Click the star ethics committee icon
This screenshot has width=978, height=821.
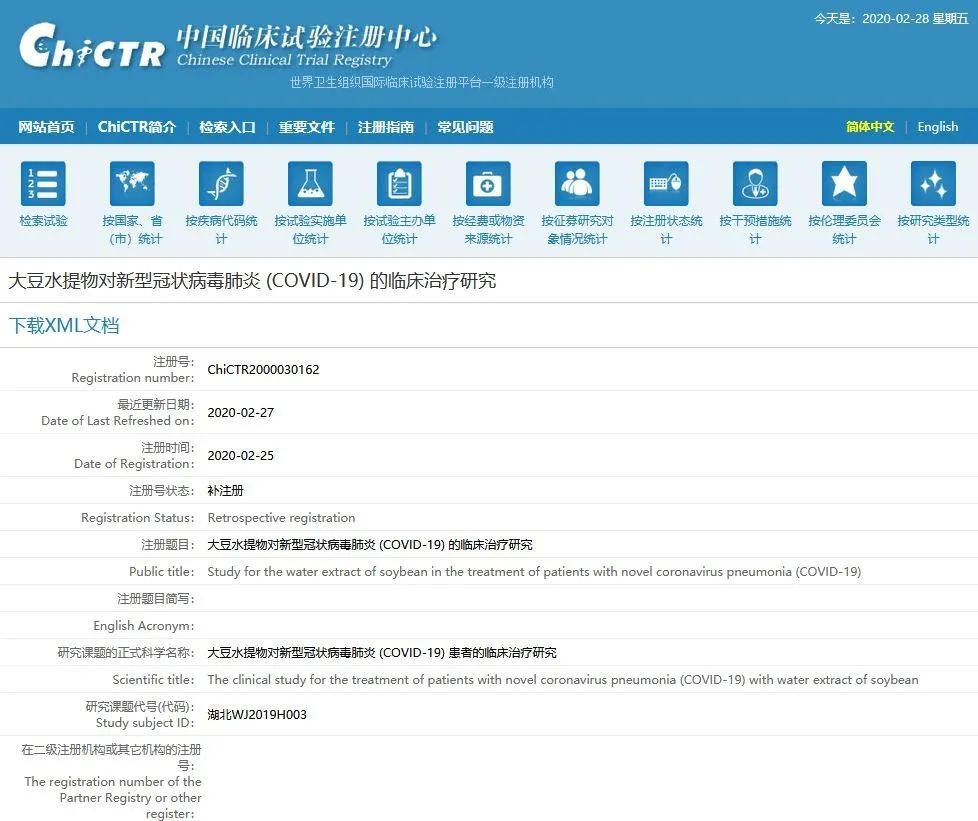tap(845, 183)
